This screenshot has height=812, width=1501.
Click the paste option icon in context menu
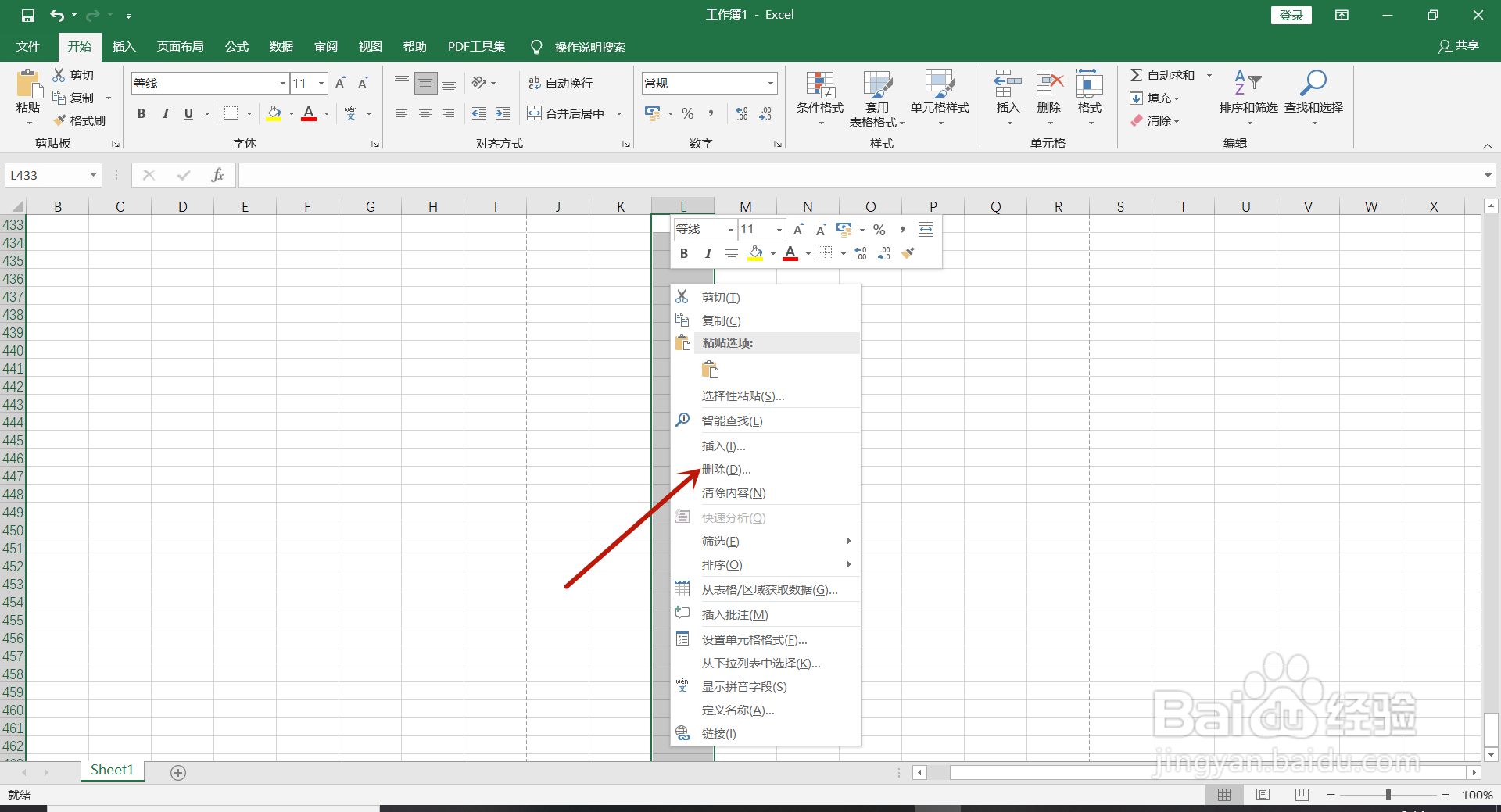tap(710, 370)
